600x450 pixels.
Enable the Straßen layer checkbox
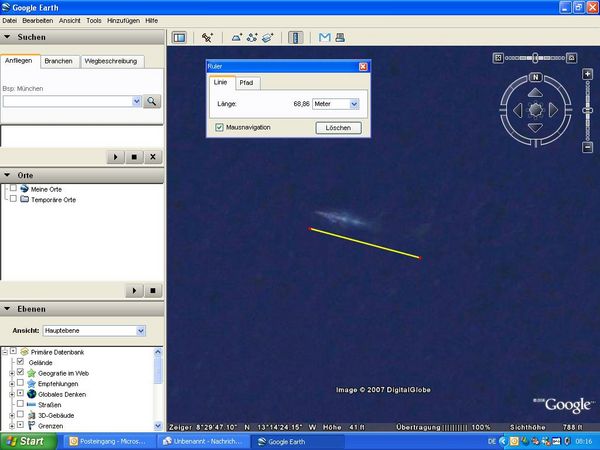[21, 404]
